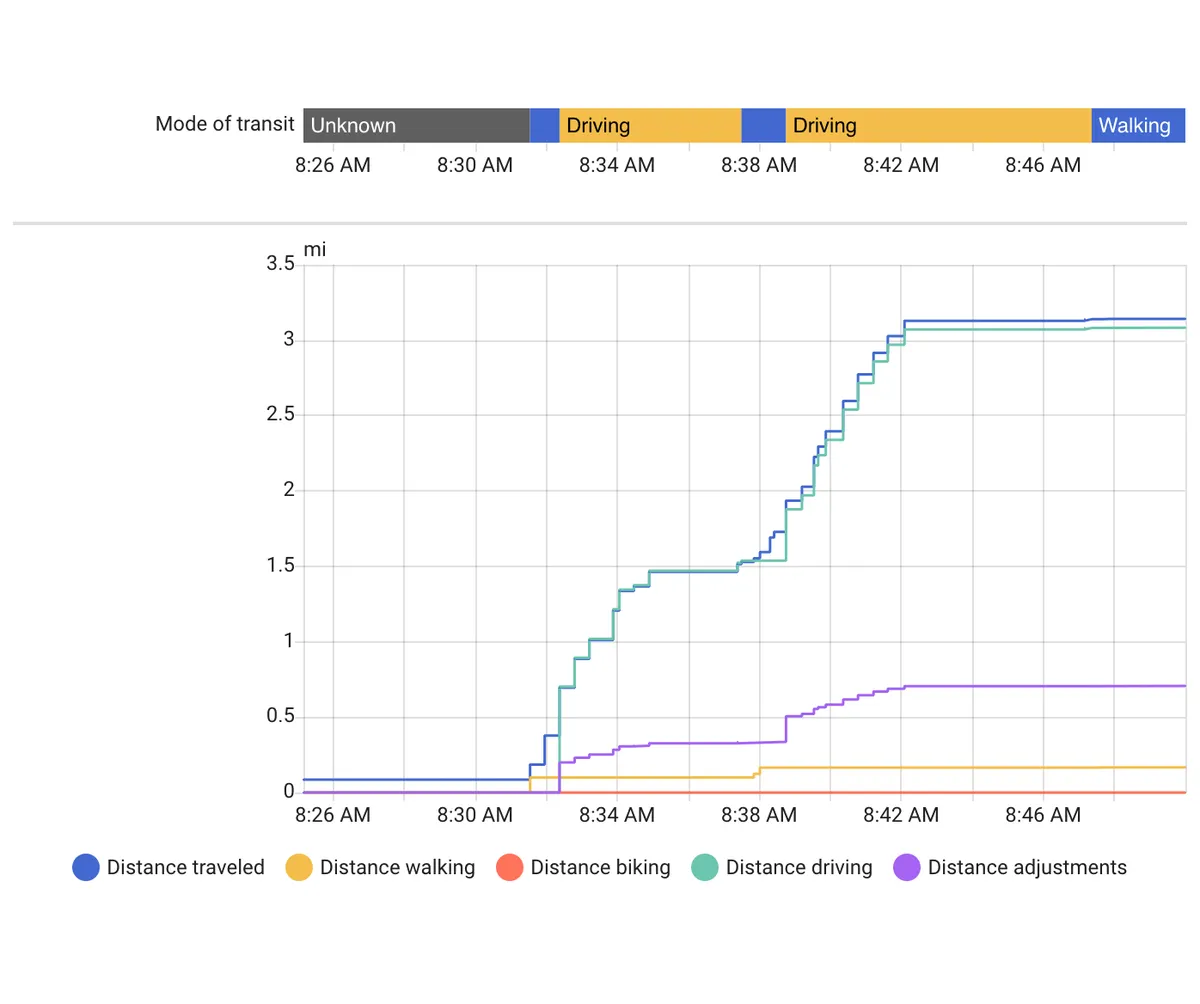Click the blue segment between Driving bars
1200x1004 pixels.
pyautogui.click(x=763, y=125)
